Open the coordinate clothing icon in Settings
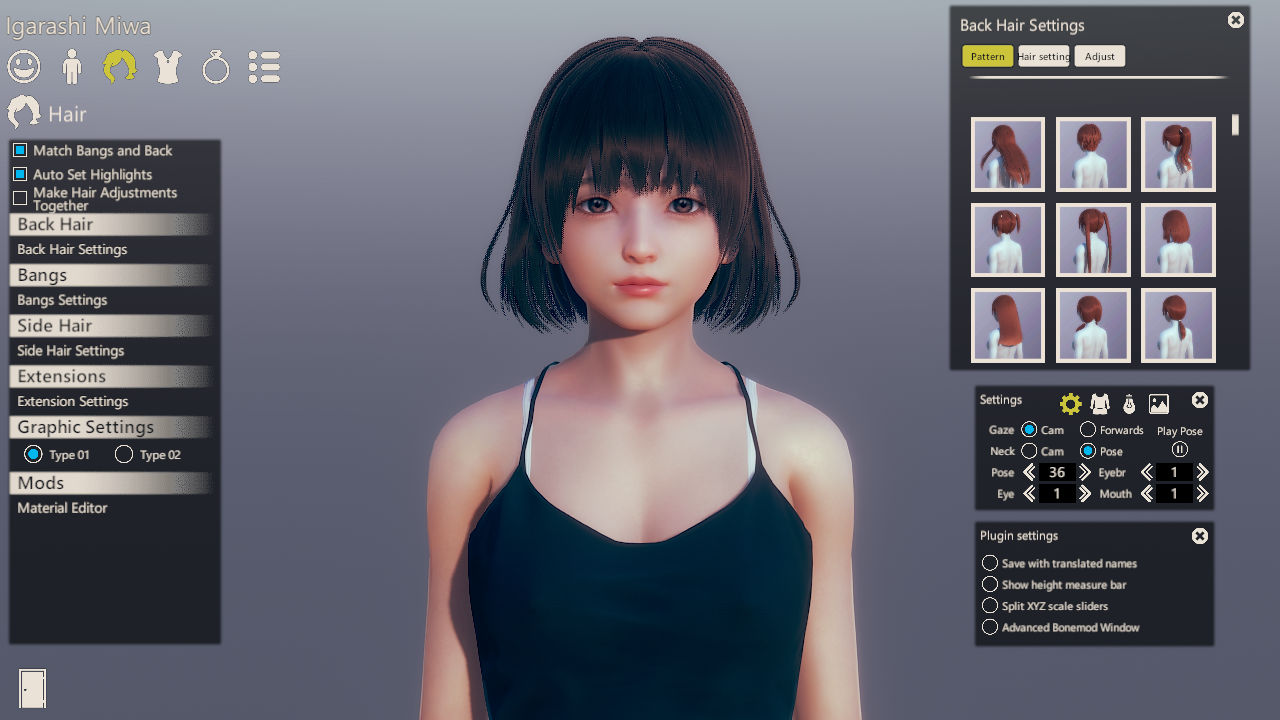The height and width of the screenshot is (720, 1280). pos(1100,404)
